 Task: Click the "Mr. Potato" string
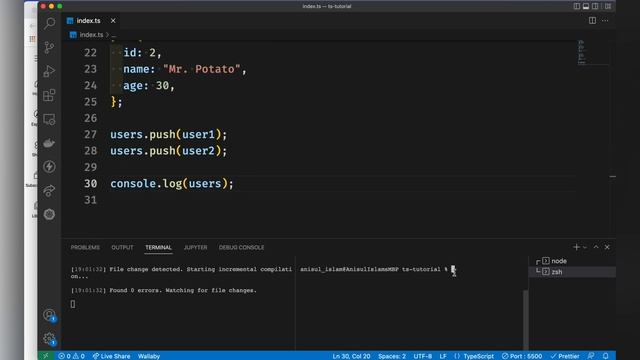pyautogui.click(x=202, y=69)
